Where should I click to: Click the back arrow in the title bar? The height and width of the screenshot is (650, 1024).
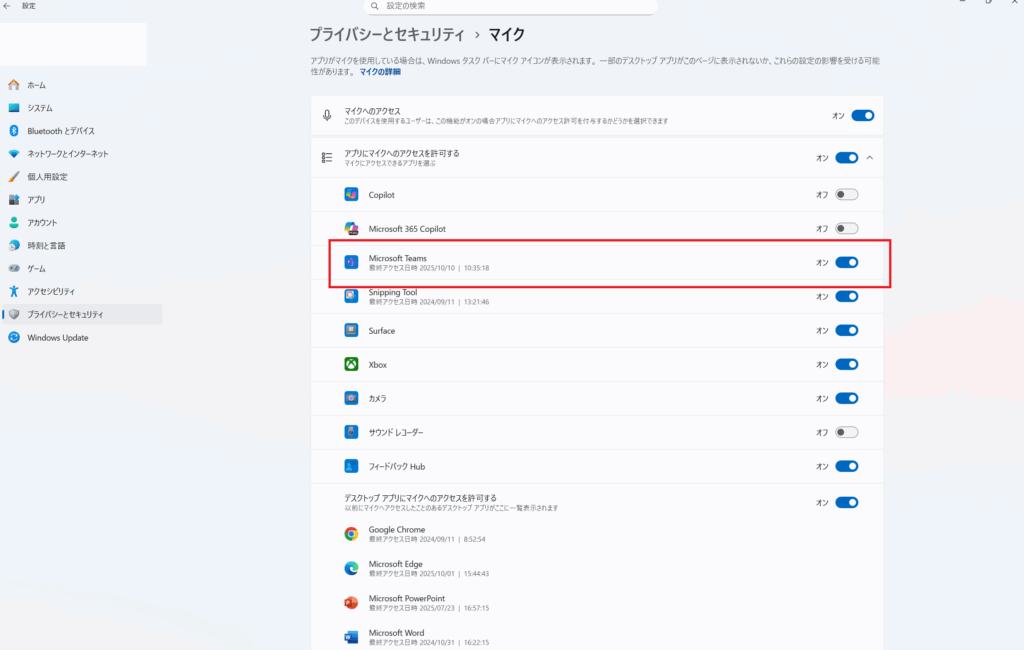[x=8, y=6]
